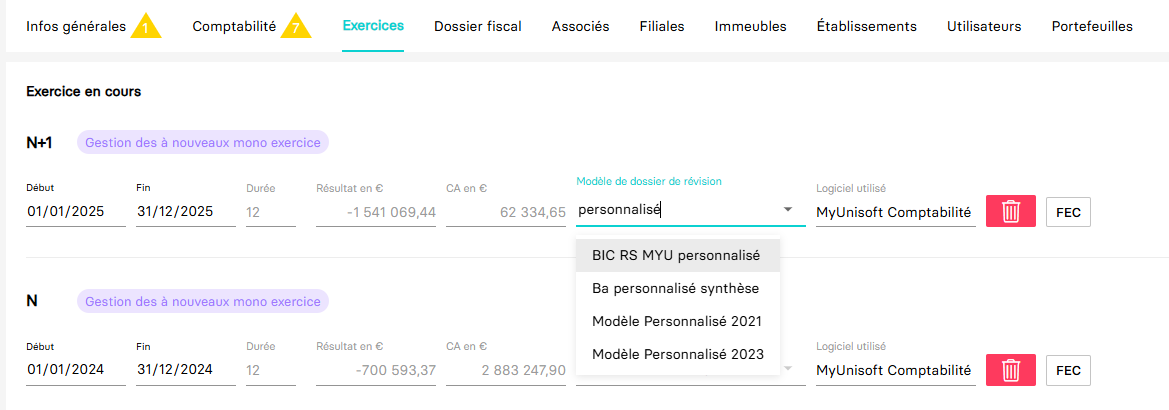This screenshot has height=410, width=1169.
Task: Go to the Filiales tab
Action: [x=662, y=26]
